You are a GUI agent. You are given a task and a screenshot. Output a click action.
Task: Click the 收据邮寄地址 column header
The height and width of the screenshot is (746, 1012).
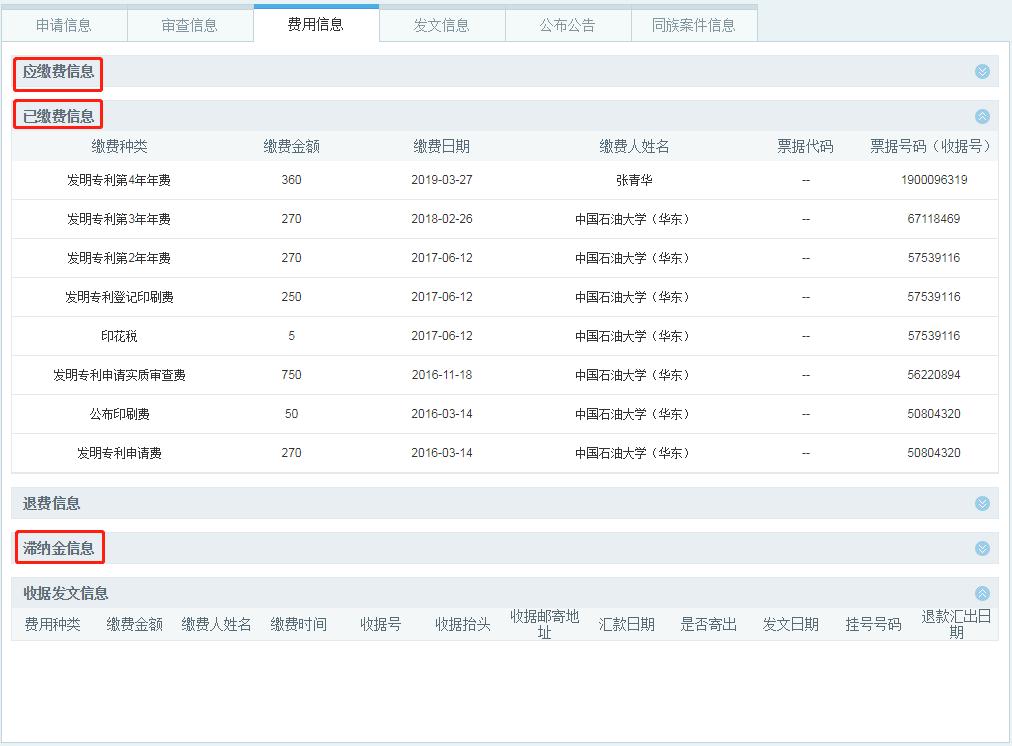pyautogui.click(x=545, y=624)
